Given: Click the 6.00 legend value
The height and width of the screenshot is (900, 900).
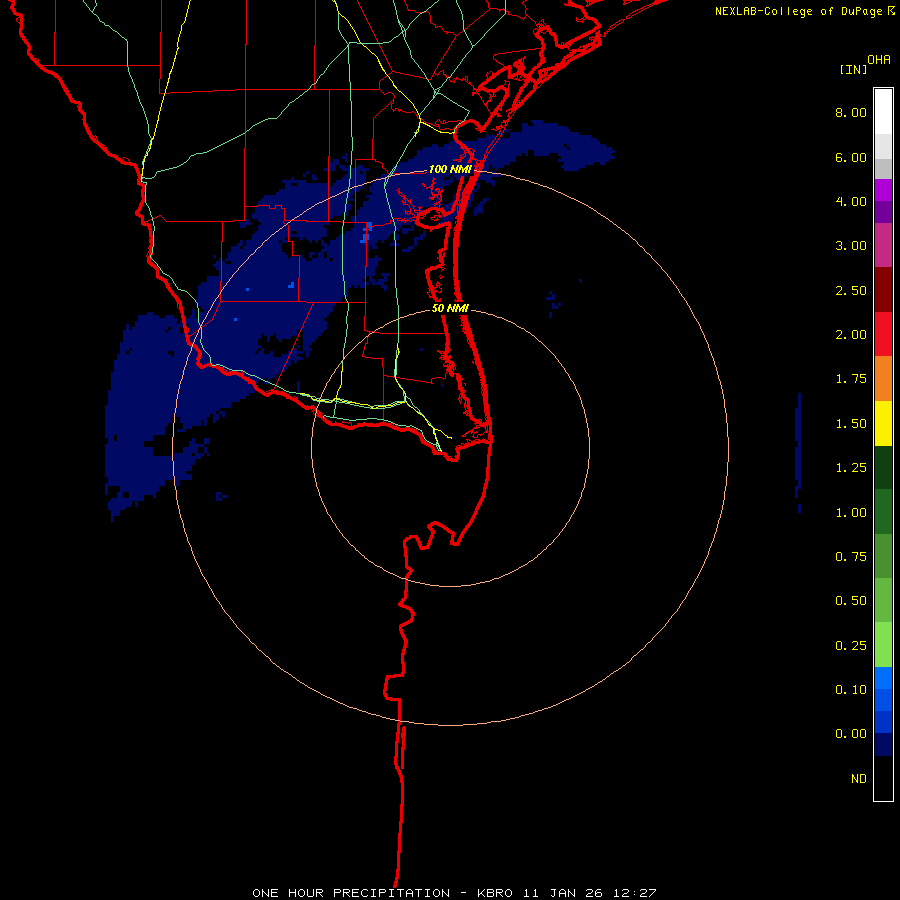Looking at the screenshot, I should [x=851, y=157].
